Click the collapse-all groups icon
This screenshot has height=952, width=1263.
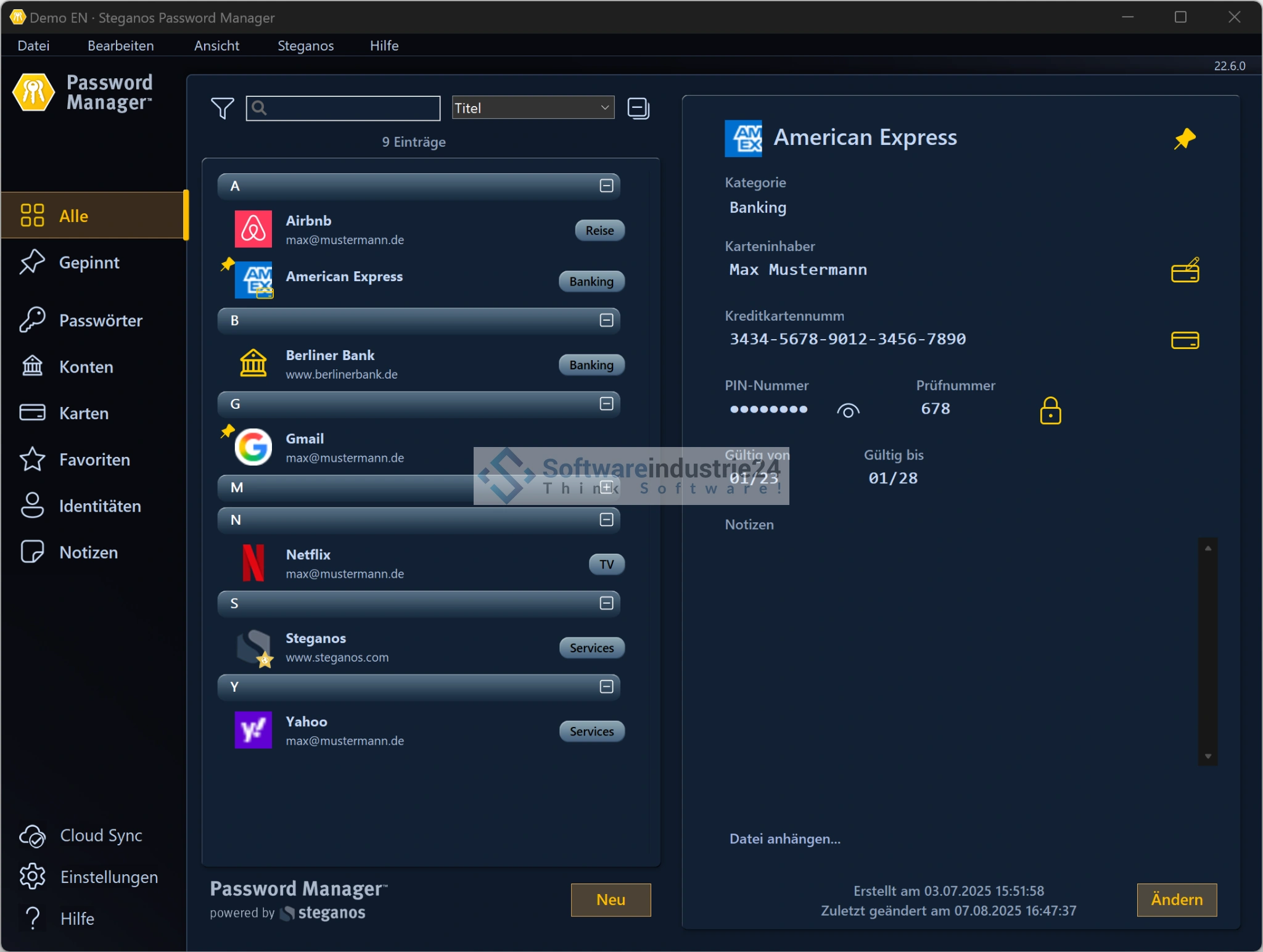pos(638,109)
